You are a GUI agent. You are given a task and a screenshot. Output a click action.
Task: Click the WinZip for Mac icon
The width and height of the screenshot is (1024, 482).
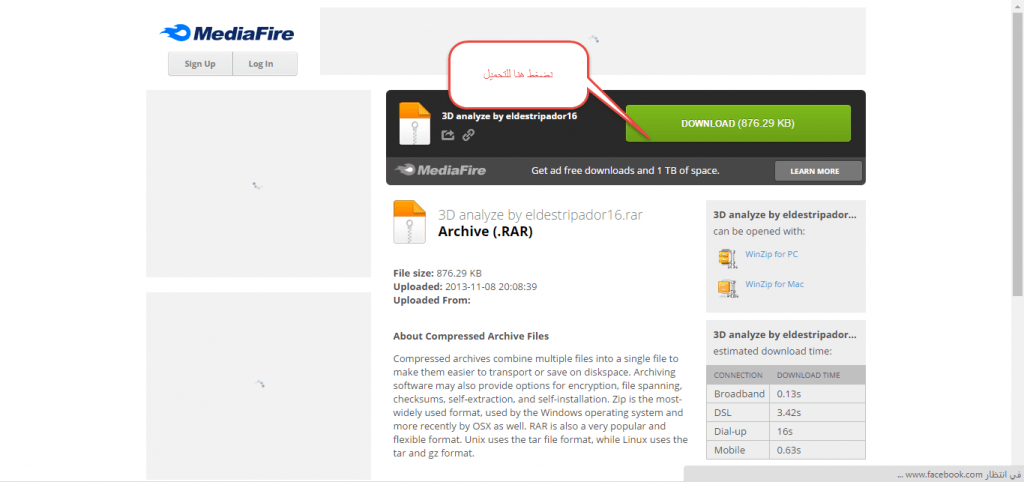pyautogui.click(x=728, y=288)
